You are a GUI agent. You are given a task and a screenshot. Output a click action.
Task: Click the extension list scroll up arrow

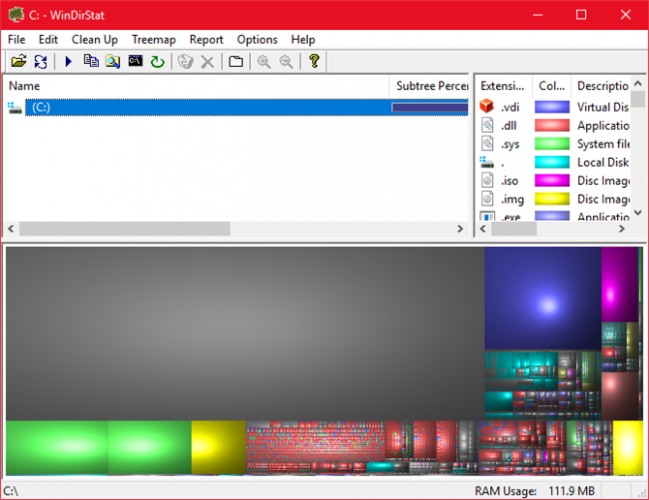[x=638, y=83]
